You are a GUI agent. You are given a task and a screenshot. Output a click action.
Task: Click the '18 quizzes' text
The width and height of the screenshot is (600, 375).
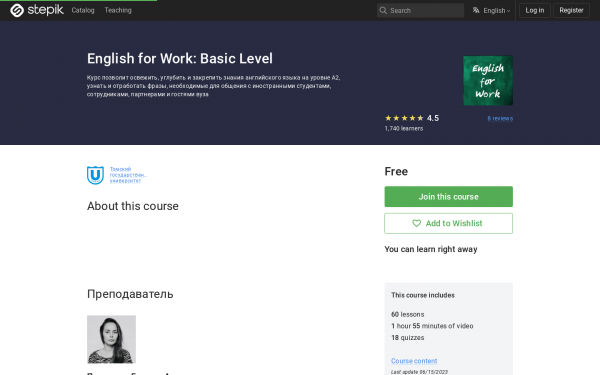pos(408,338)
